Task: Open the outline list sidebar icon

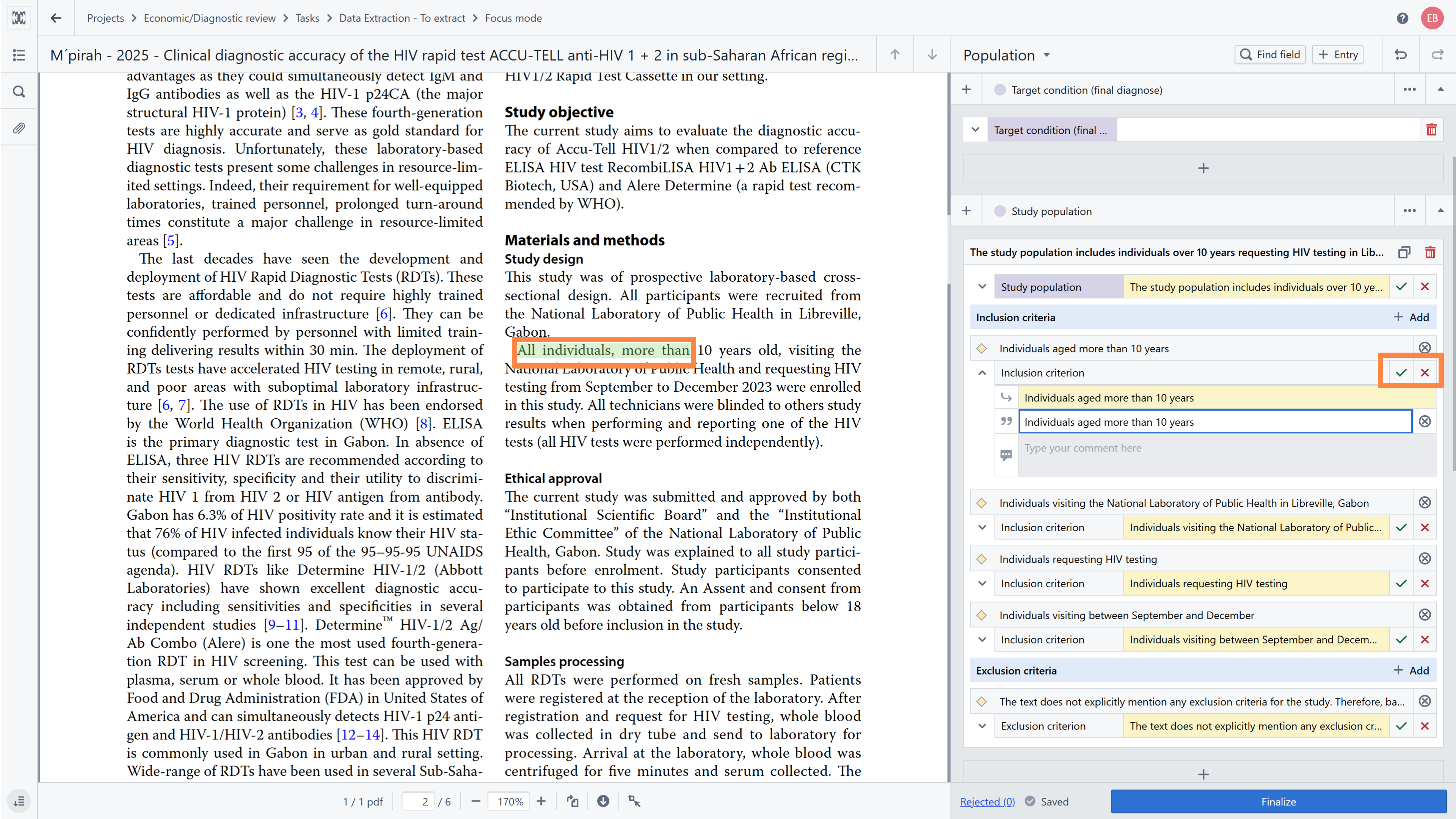Action: pyautogui.click(x=19, y=55)
